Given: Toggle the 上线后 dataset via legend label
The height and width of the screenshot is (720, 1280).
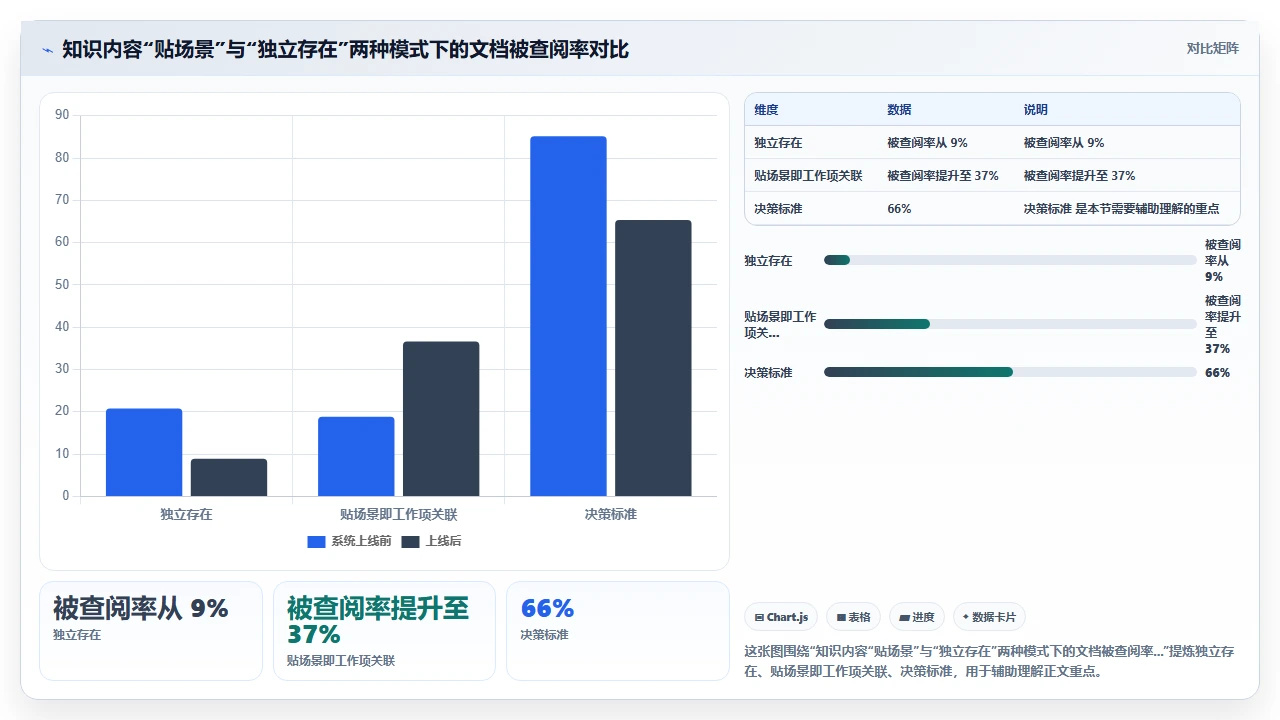Looking at the screenshot, I should point(443,541).
